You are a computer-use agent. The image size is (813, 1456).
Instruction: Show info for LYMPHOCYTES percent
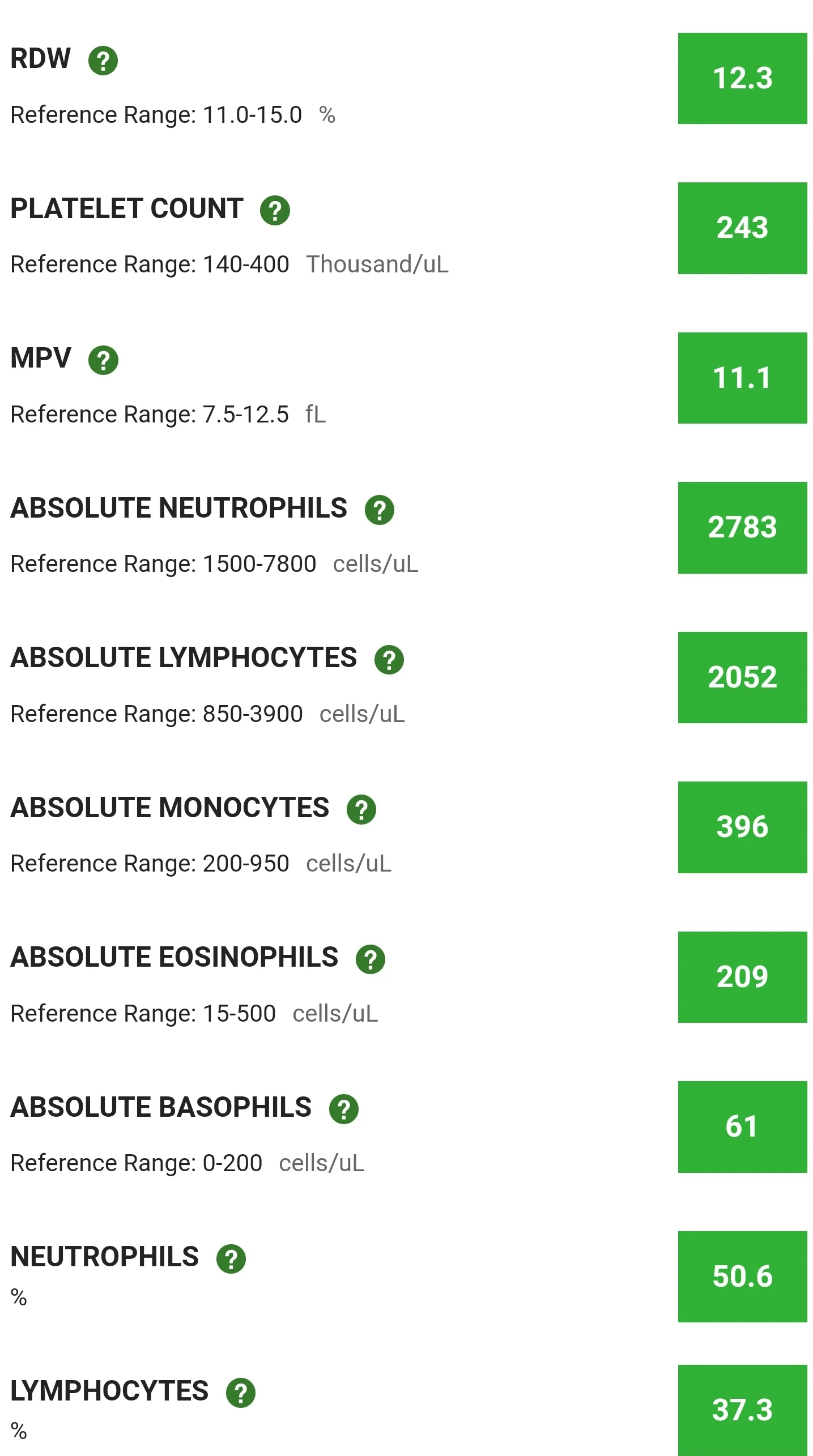[241, 1393]
